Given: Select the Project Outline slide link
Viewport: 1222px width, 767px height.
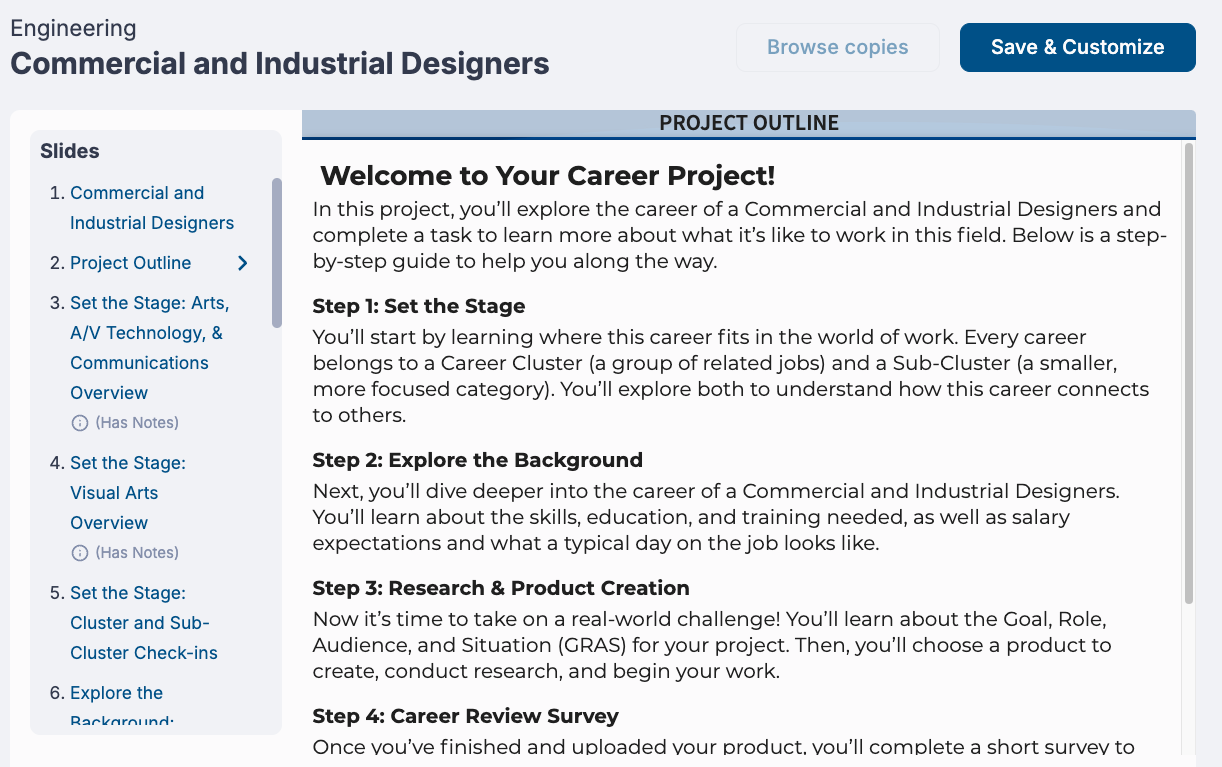Looking at the screenshot, I should pyautogui.click(x=130, y=263).
